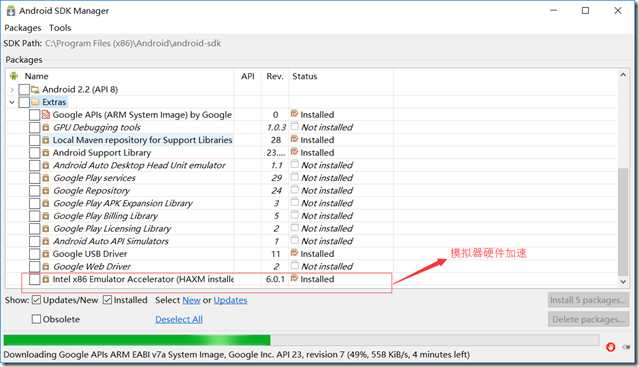Click the Extras folder icon
This screenshot has width=639, height=367.
tap(35, 102)
